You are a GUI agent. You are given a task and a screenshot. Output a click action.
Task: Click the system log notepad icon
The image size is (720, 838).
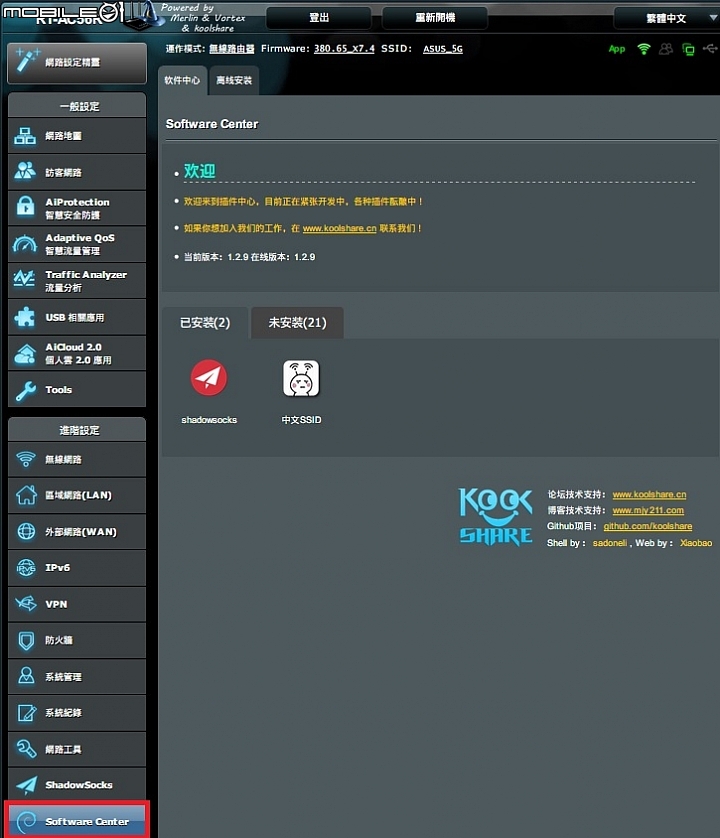pyautogui.click(x=27, y=712)
